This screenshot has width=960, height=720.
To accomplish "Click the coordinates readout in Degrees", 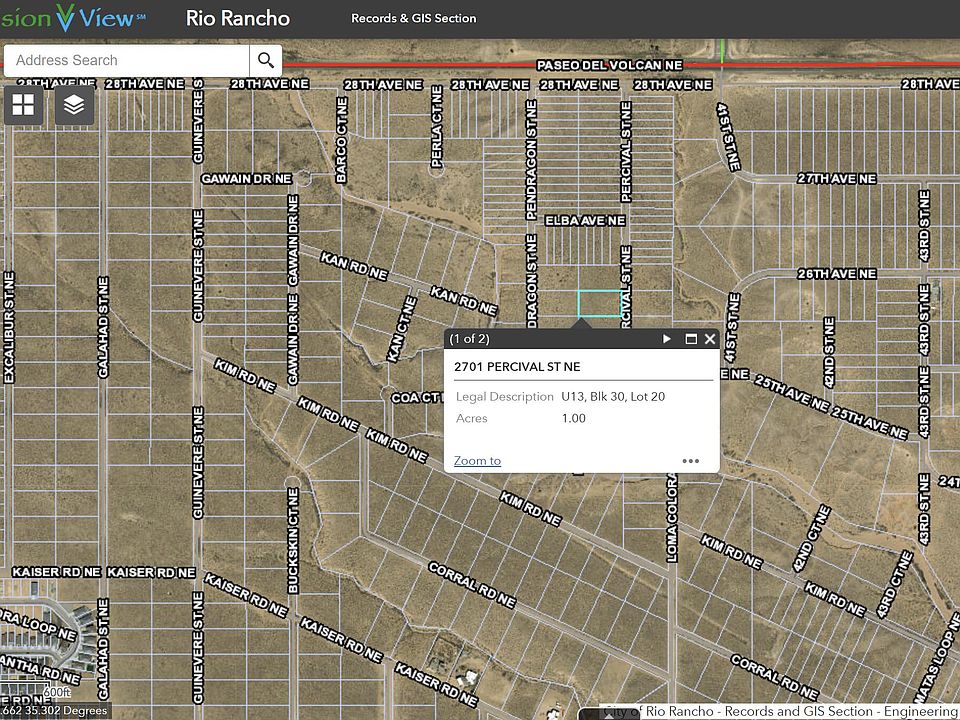I will [55, 711].
